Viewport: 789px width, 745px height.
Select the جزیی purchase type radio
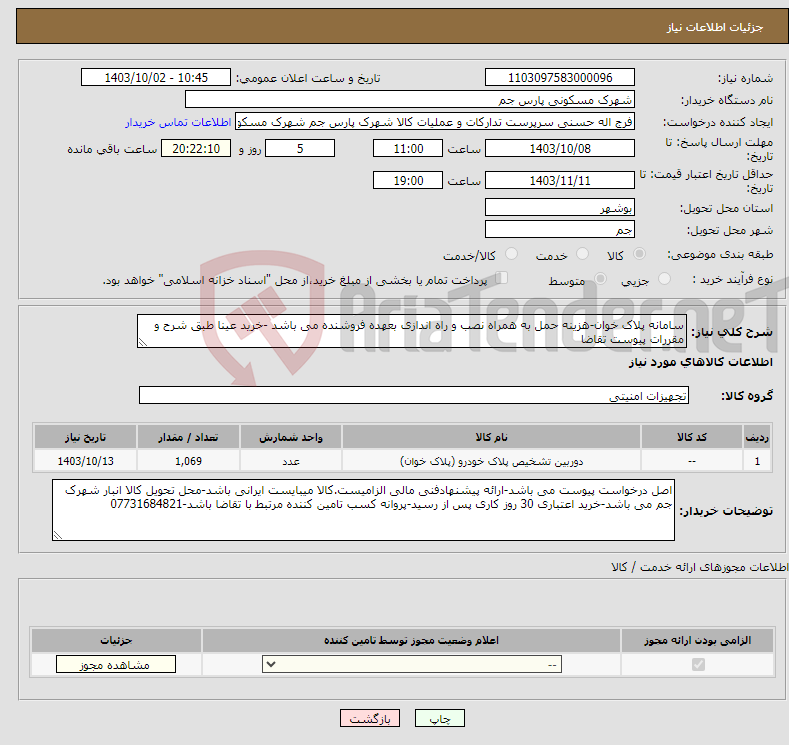(664, 279)
